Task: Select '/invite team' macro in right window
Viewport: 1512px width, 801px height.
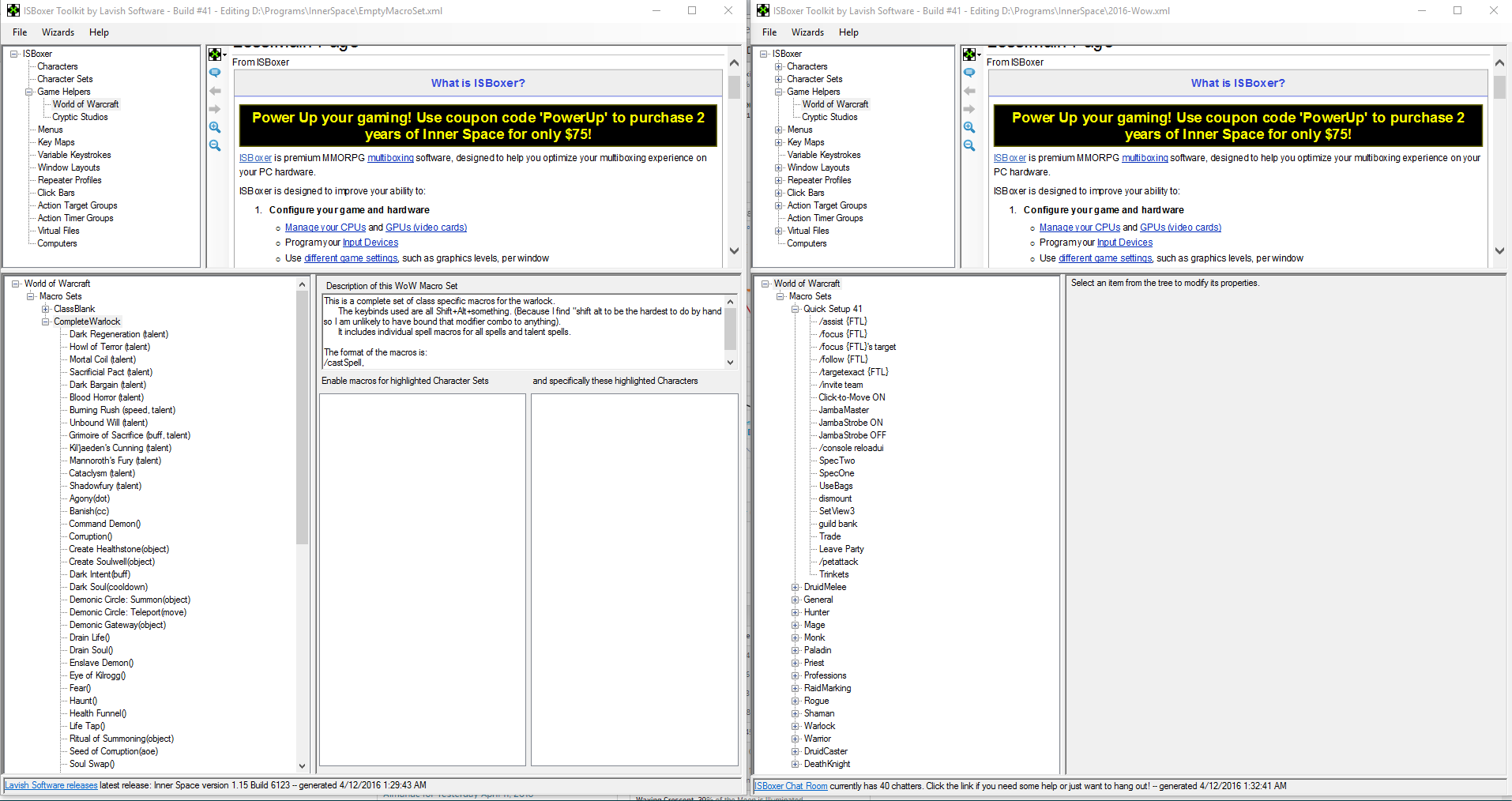Action: [841, 385]
